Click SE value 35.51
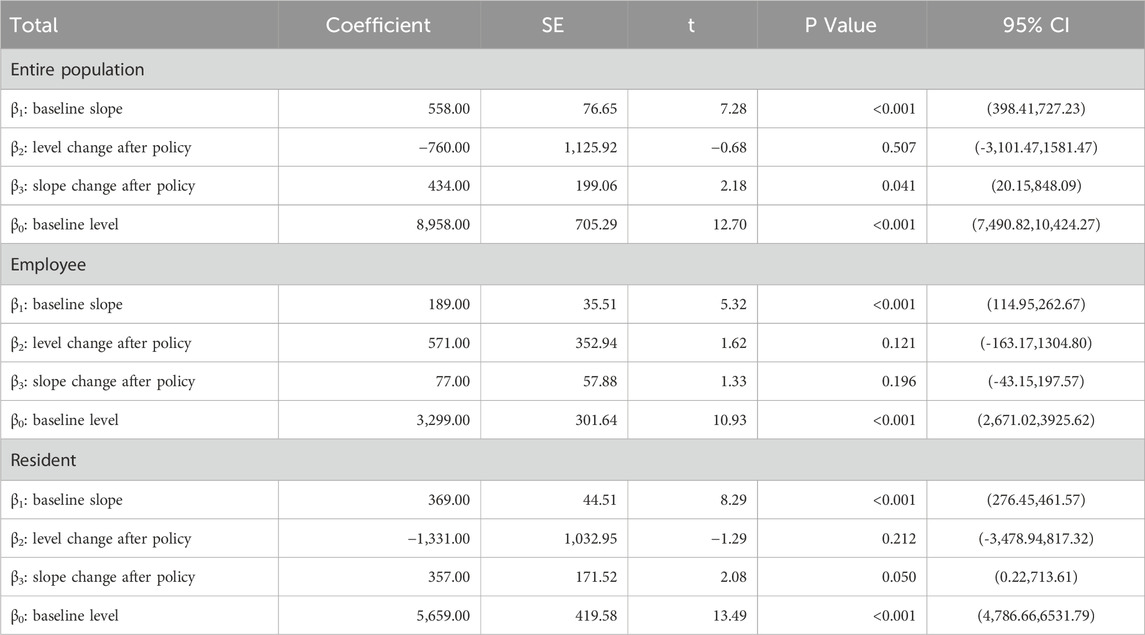The width and height of the screenshot is (1145, 635). tap(600, 304)
